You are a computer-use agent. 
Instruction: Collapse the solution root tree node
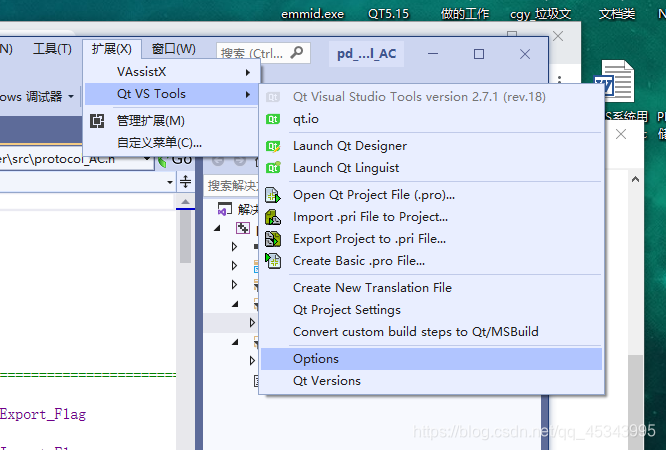[217, 228]
